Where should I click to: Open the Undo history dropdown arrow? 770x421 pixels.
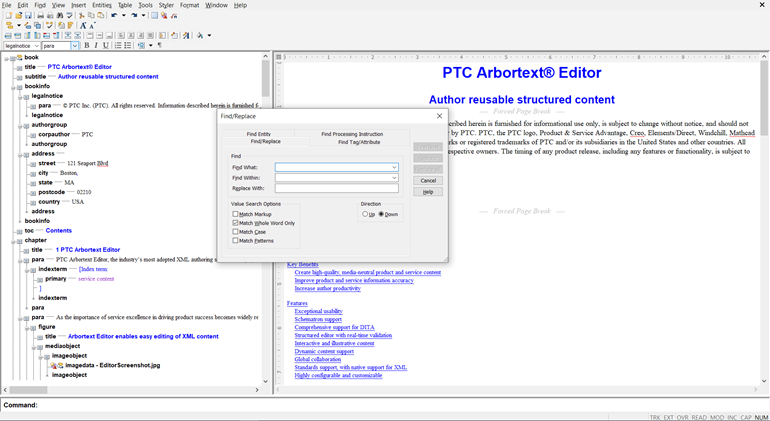click(x=124, y=15)
